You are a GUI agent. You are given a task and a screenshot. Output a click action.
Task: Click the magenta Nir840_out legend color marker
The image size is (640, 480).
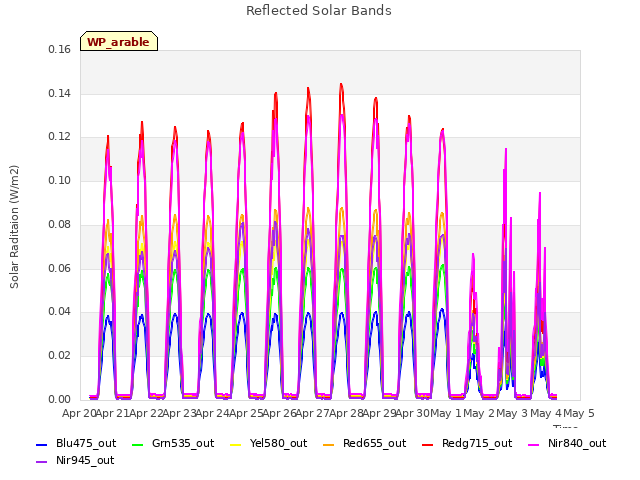[x=534, y=444]
